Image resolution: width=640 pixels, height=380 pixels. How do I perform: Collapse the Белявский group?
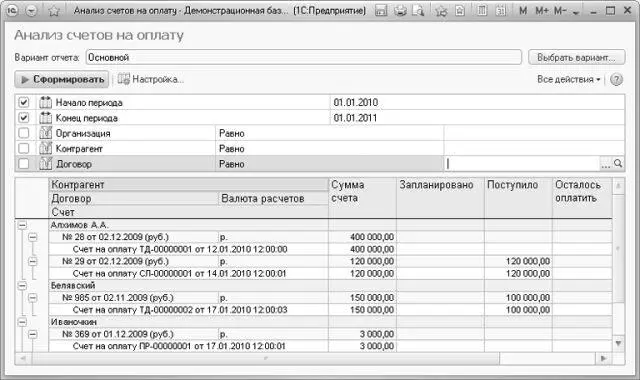coord(22,285)
